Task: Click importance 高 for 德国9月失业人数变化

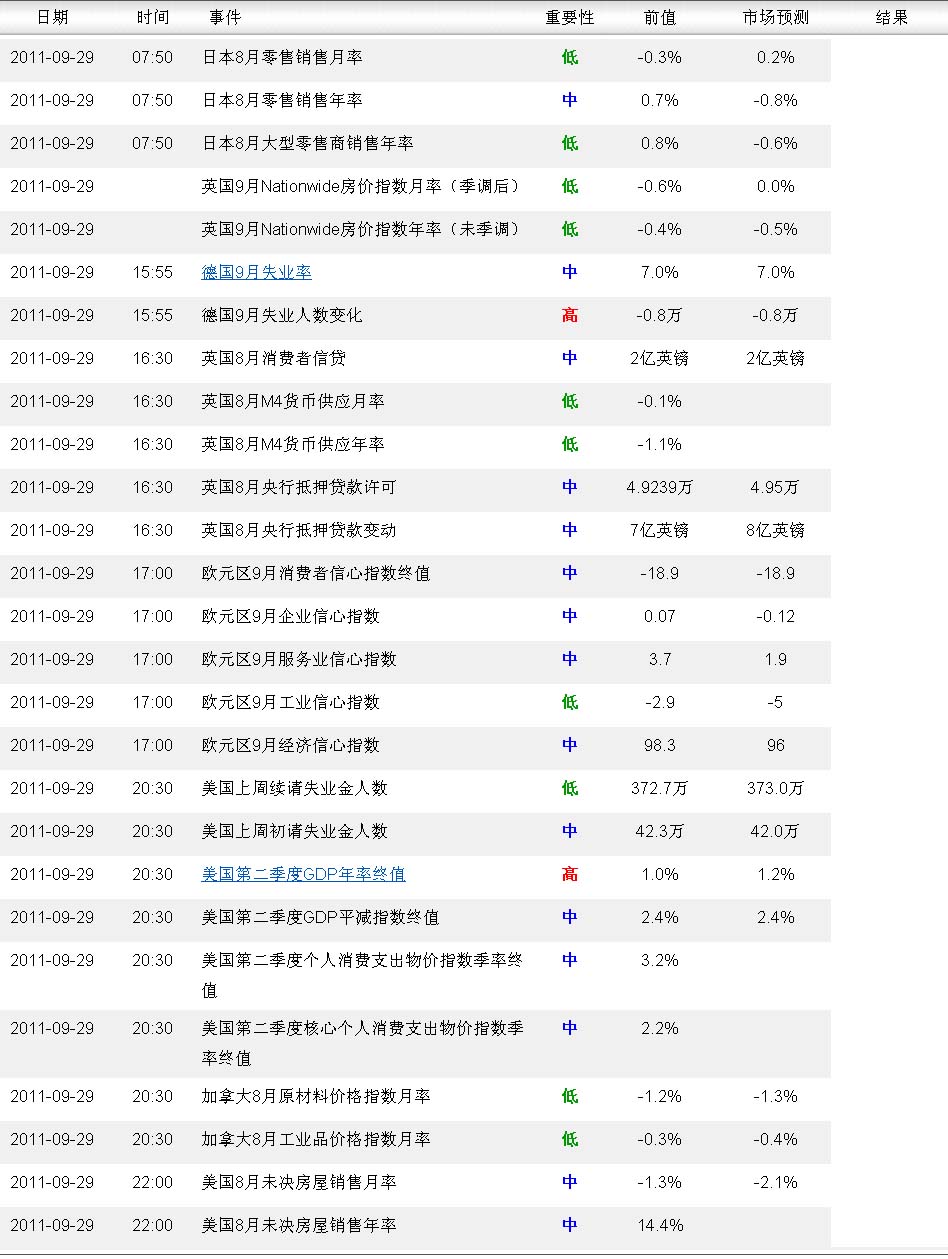Action: [x=570, y=315]
